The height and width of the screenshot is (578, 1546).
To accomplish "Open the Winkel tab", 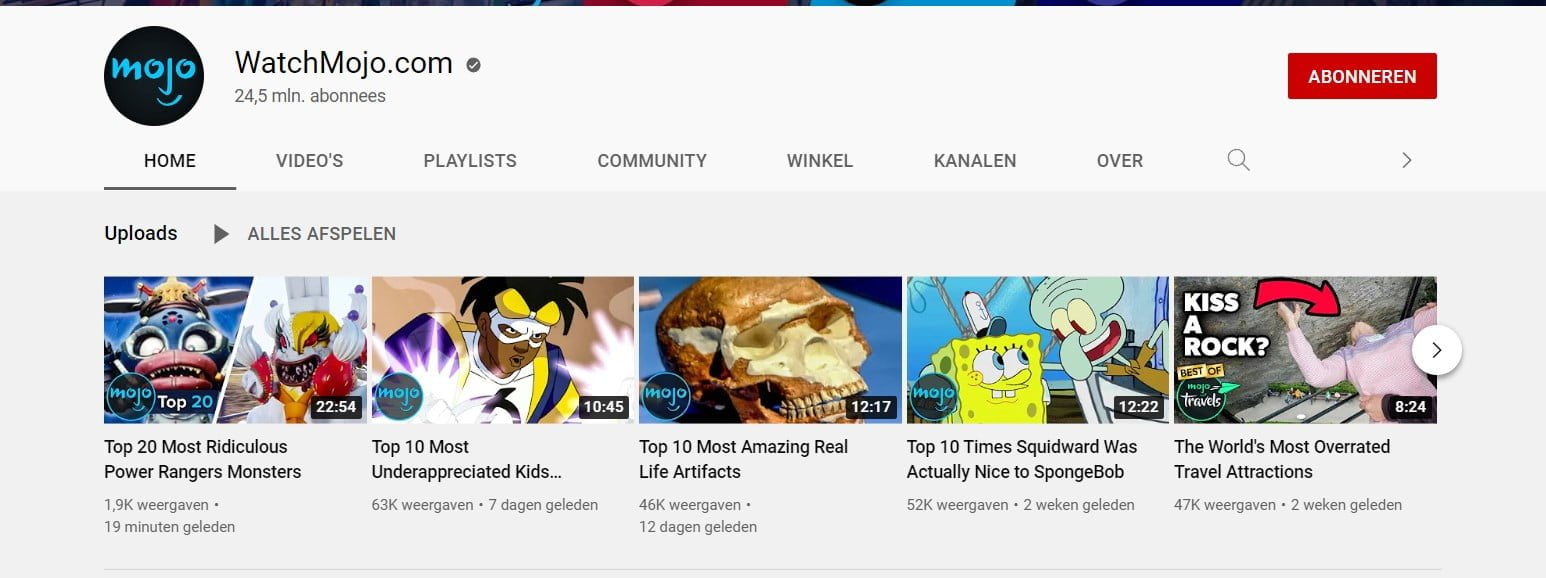I will [820, 161].
